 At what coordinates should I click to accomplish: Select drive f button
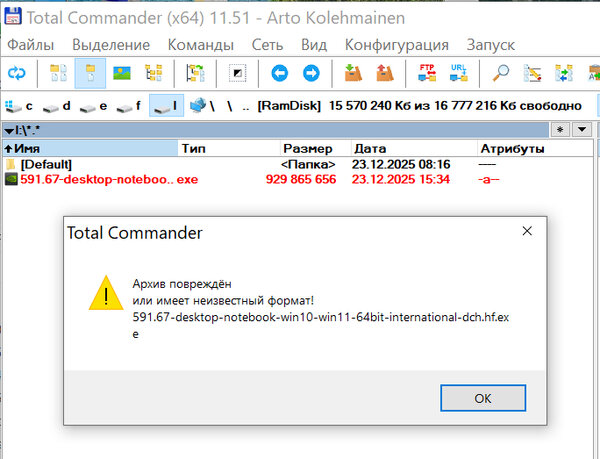pos(129,106)
